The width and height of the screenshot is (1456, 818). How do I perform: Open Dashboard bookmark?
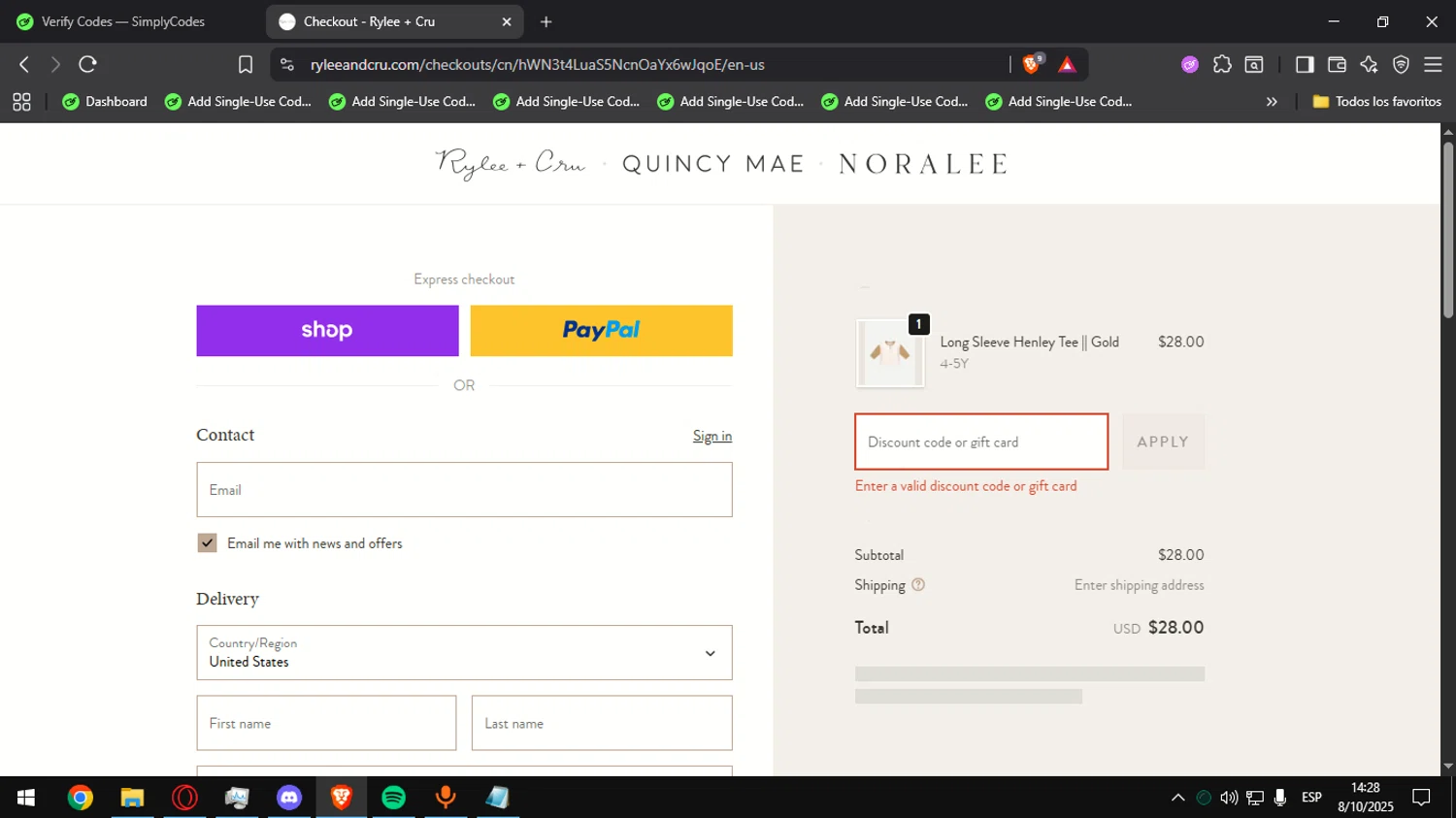pos(105,101)
